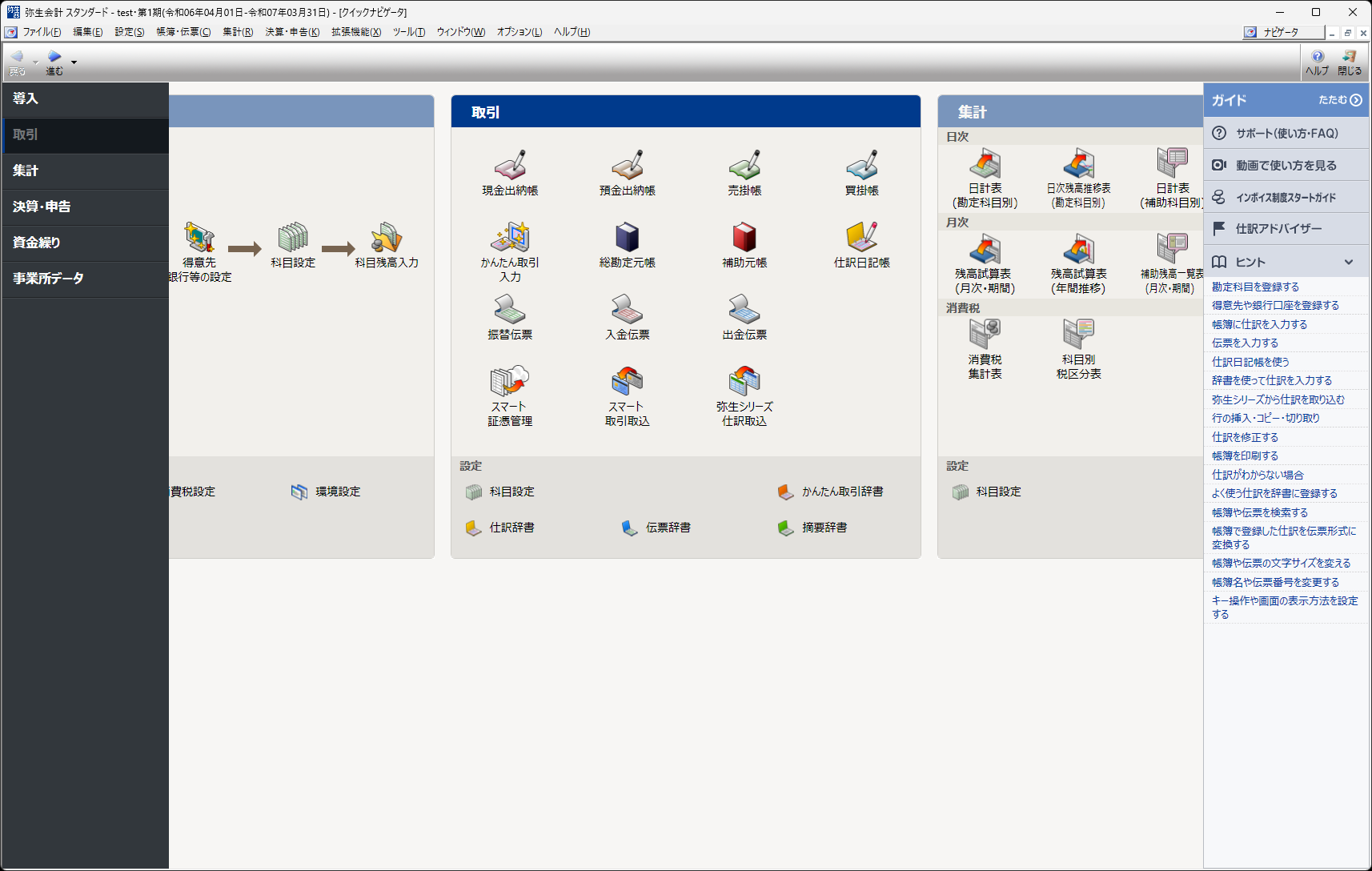This screenshot has width=1372, height=871.
Task: Open インボイス制度スタートガイド
Action: click(x=1286, y=197)
